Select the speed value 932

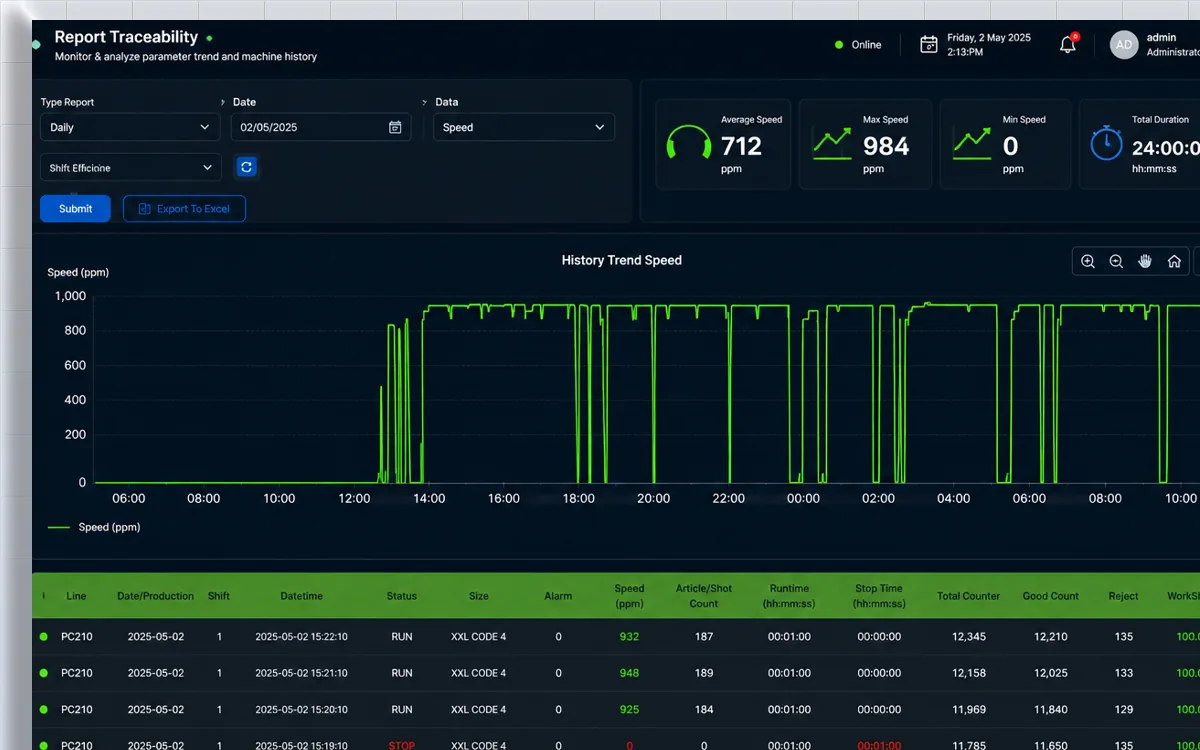(x=629, y=637)
